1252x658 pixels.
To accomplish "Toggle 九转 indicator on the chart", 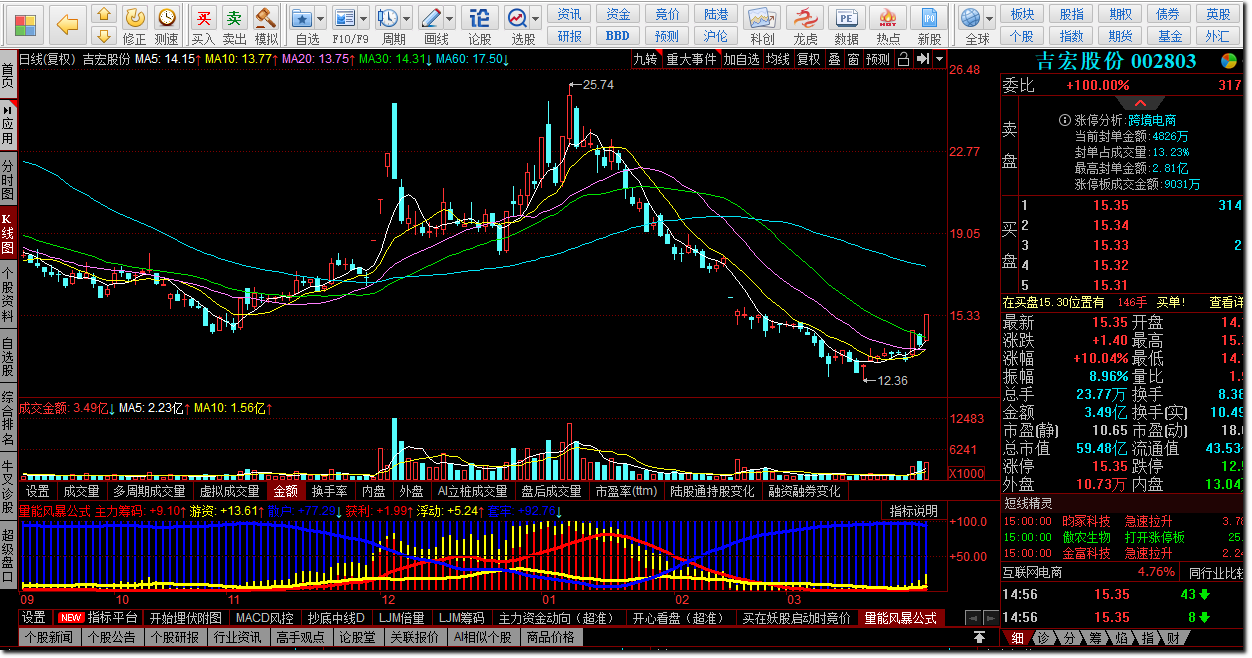I will coord(645,59).
